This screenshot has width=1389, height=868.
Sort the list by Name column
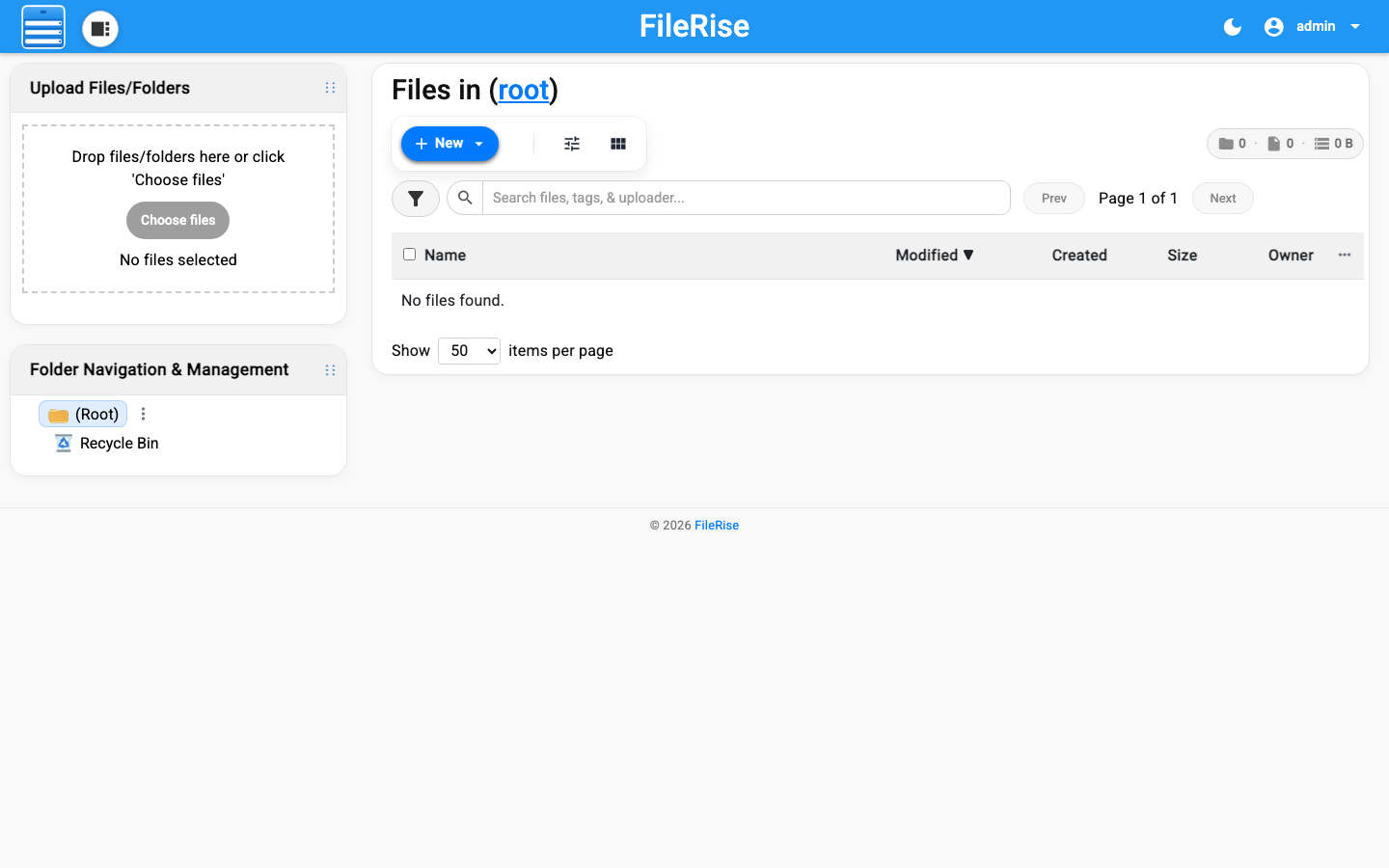click(445, 256)
